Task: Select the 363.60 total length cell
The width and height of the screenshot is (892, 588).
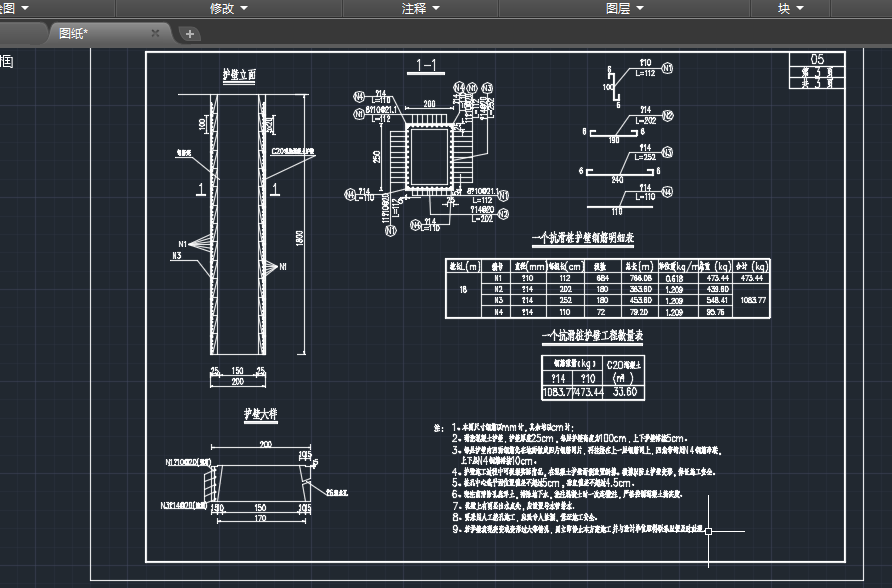Action: click(641, 289)
